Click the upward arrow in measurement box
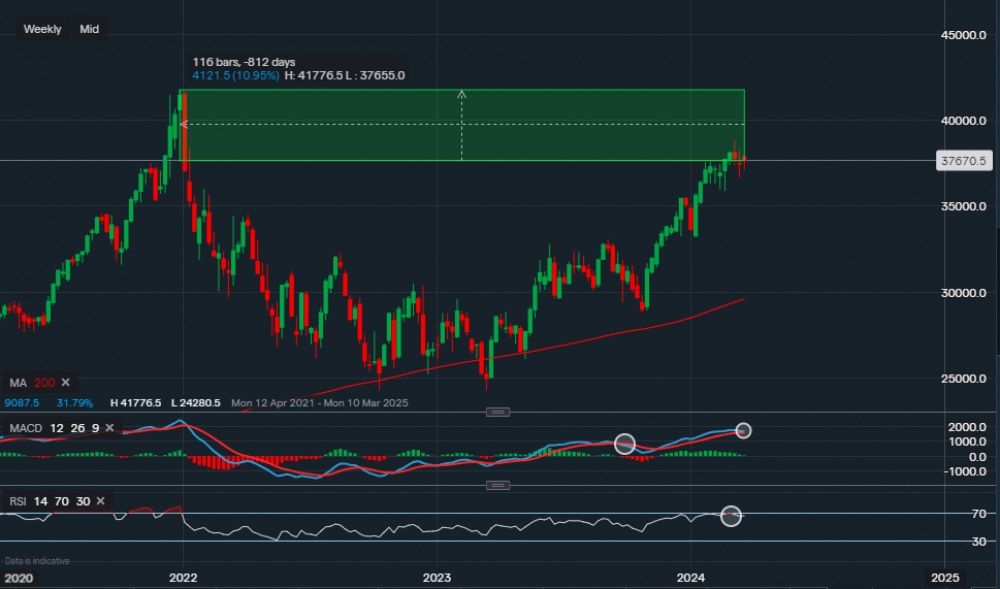 click(x=461, y=95)
